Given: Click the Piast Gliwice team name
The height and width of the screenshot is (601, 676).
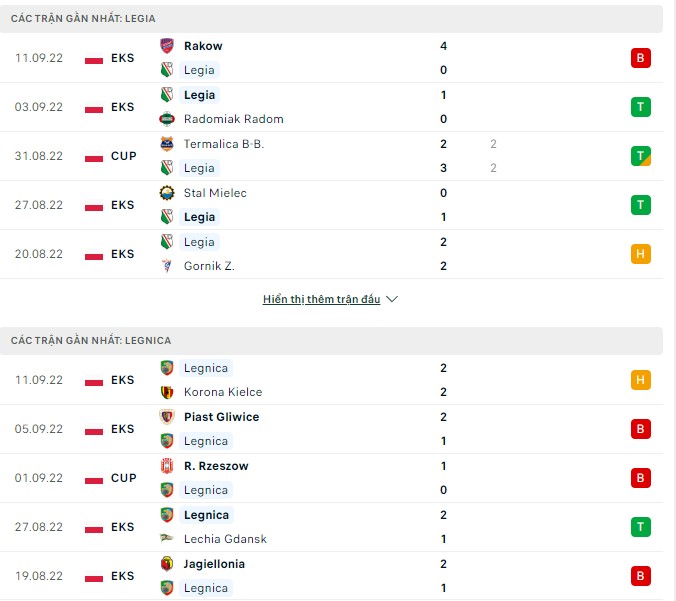Looking at the screenshot, I should [x=221, y=417].
